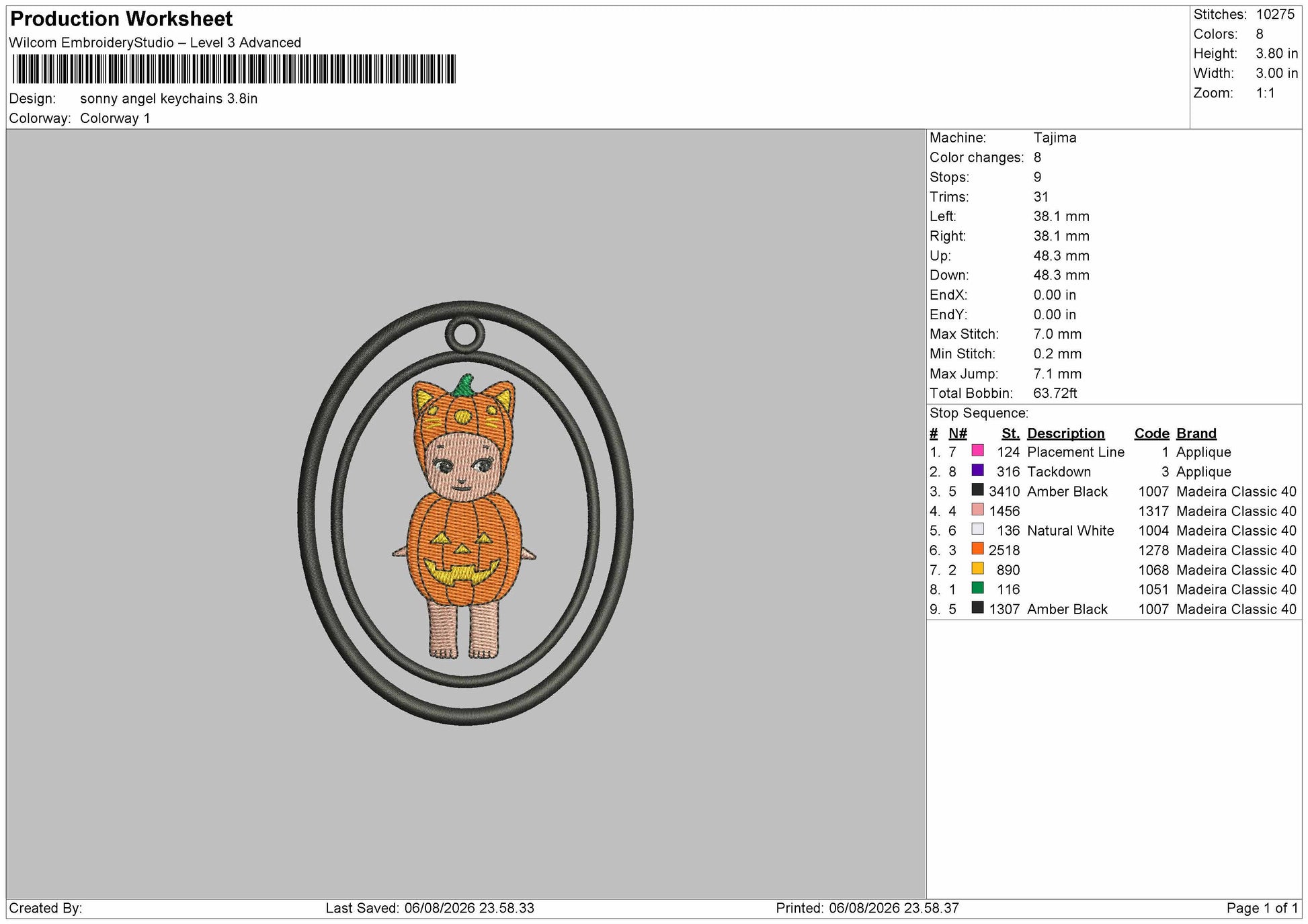Click the 'Description' column header
The height and width of the screenshot is (924, 1308).
[x=1065, y=433]
